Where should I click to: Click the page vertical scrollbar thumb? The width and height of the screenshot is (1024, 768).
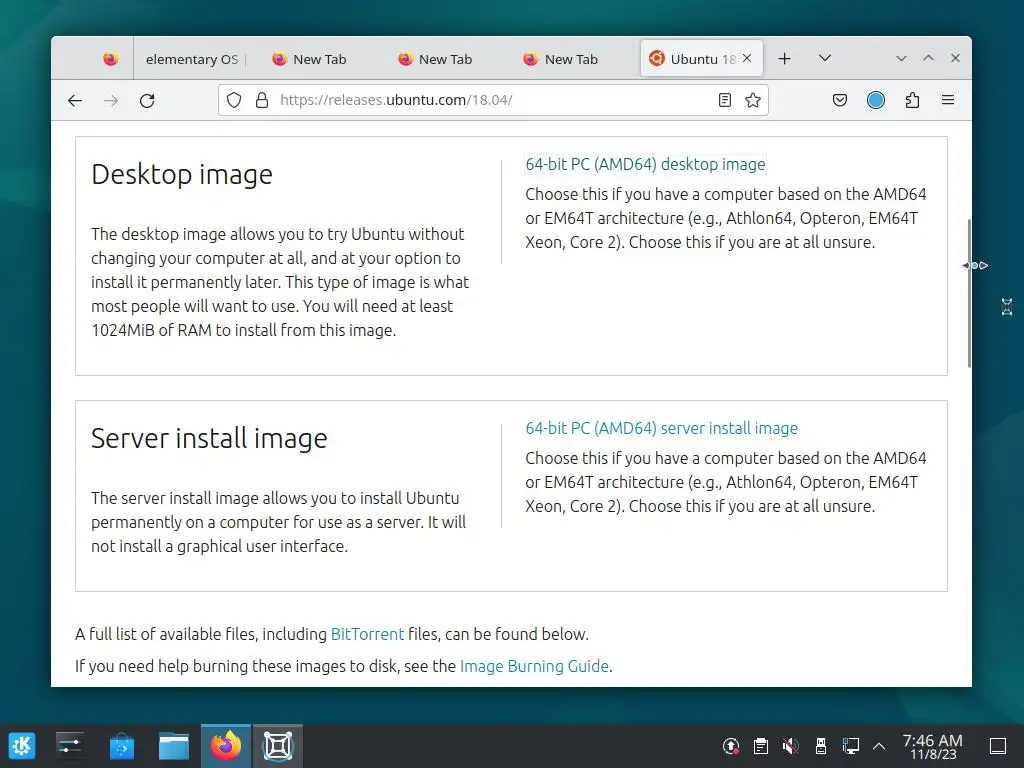968,293
